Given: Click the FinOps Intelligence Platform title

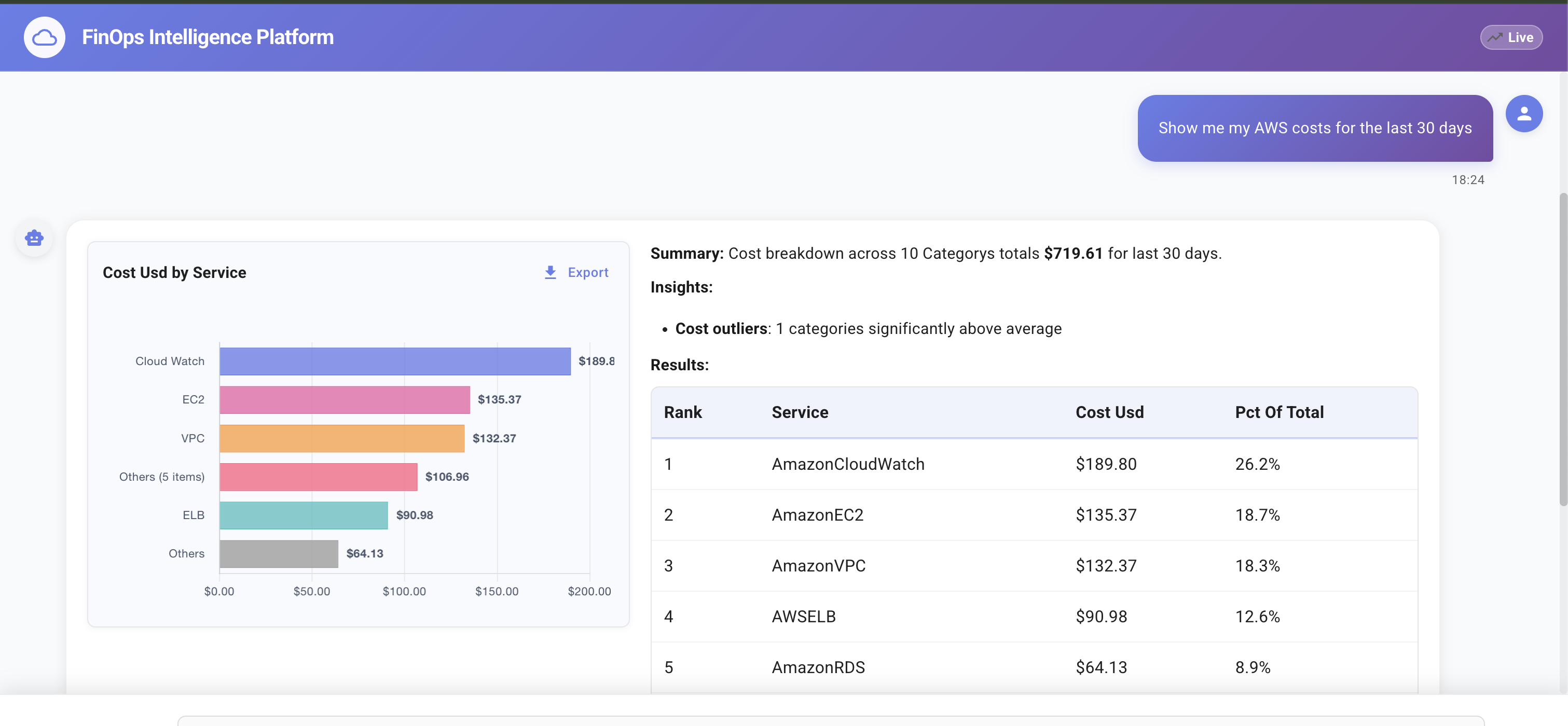Looking at the screenshot, I should 208,37.
